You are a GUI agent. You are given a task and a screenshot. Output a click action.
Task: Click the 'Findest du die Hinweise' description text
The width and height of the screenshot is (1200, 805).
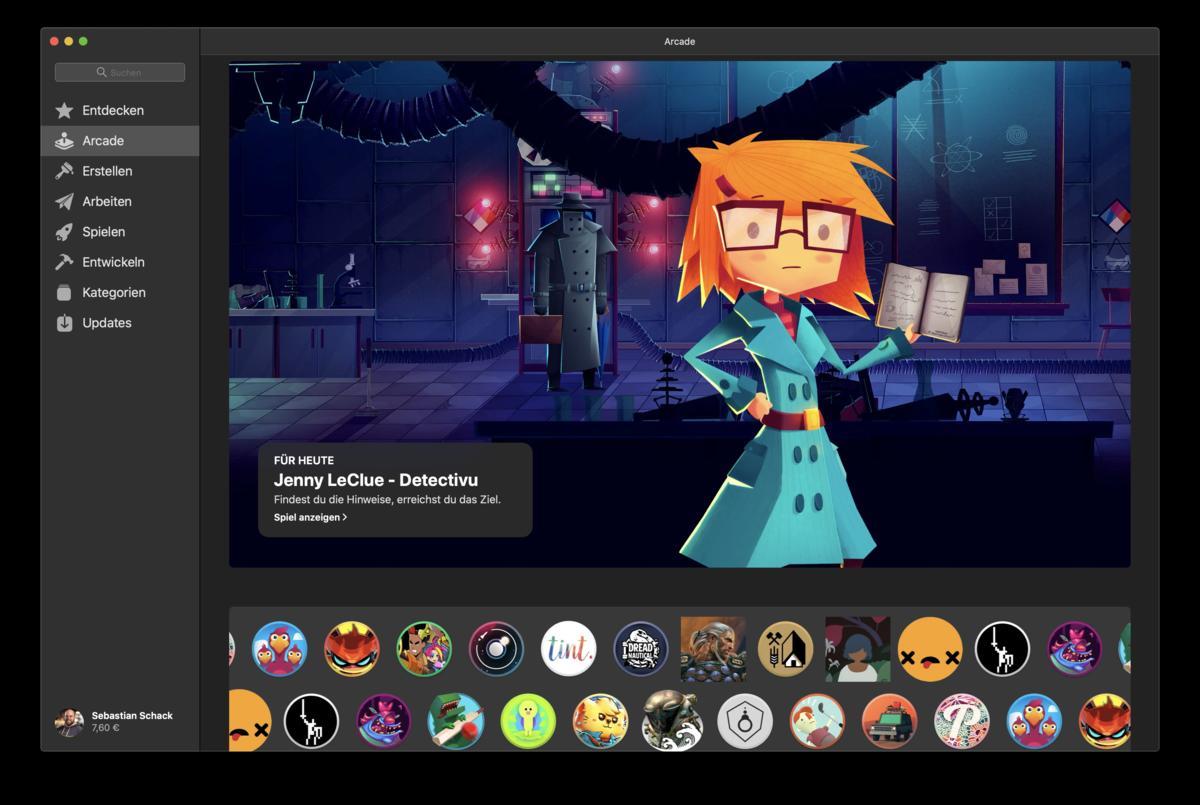point(388,499)
